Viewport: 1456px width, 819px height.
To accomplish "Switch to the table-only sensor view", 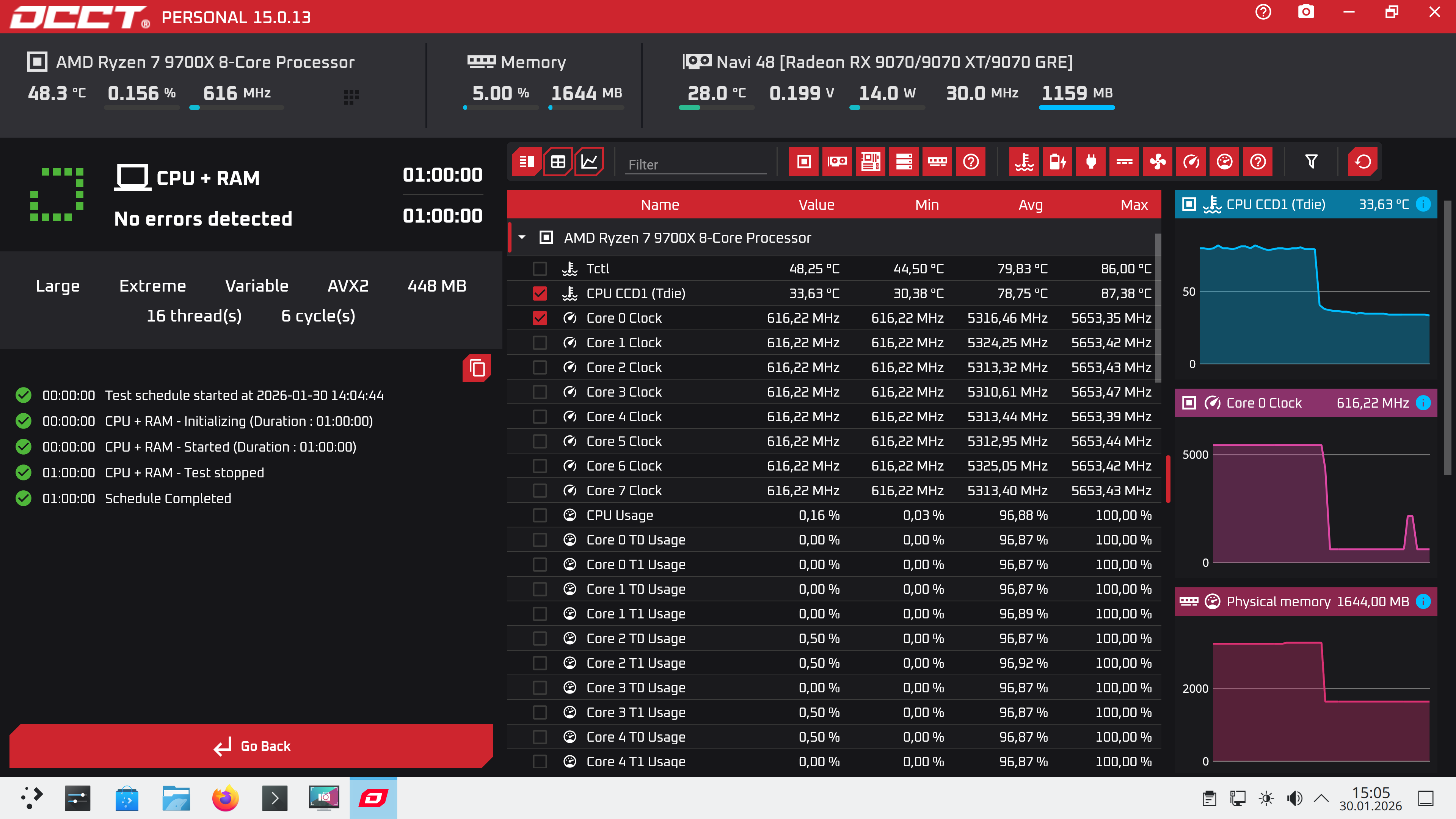I will point(558,162).
